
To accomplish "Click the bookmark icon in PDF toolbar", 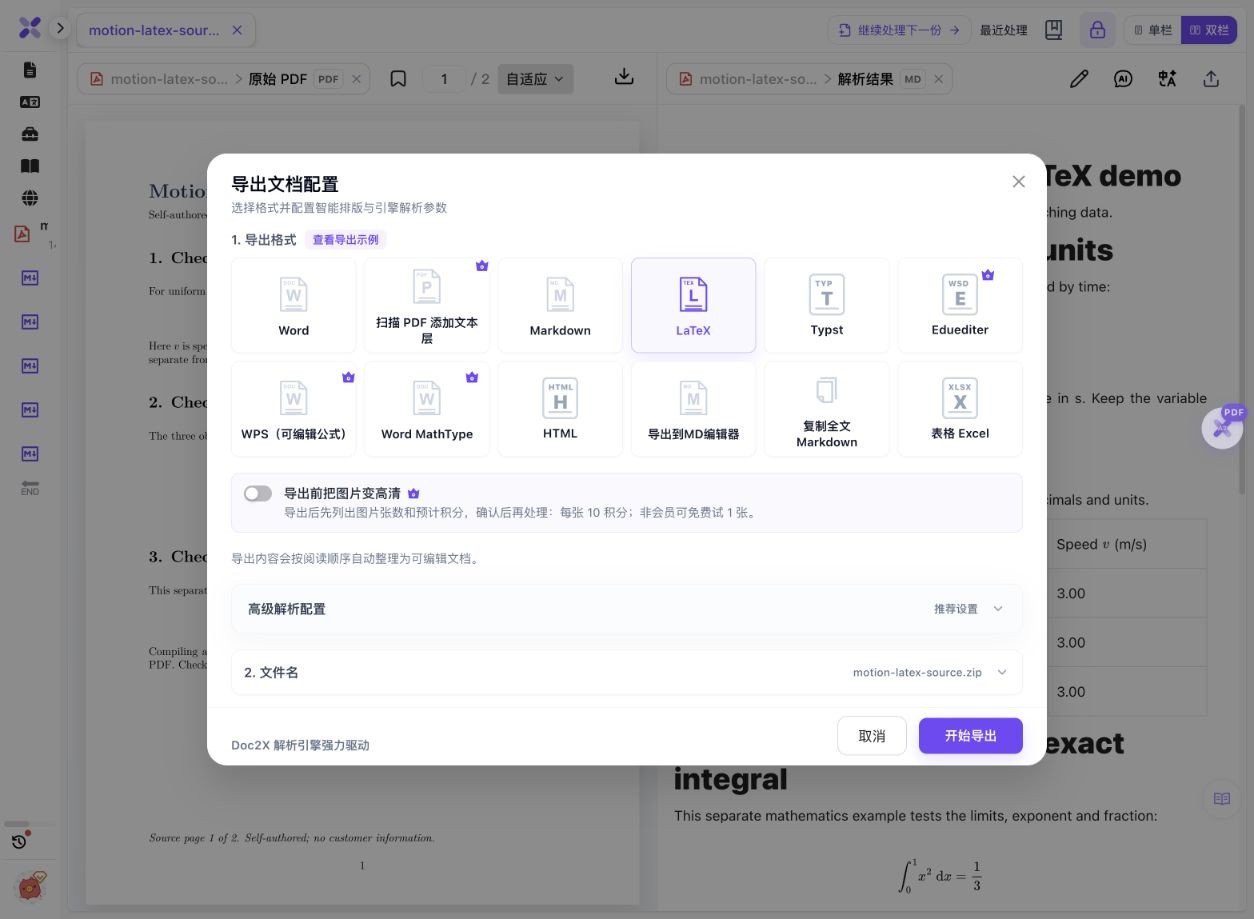I will 398,79.
